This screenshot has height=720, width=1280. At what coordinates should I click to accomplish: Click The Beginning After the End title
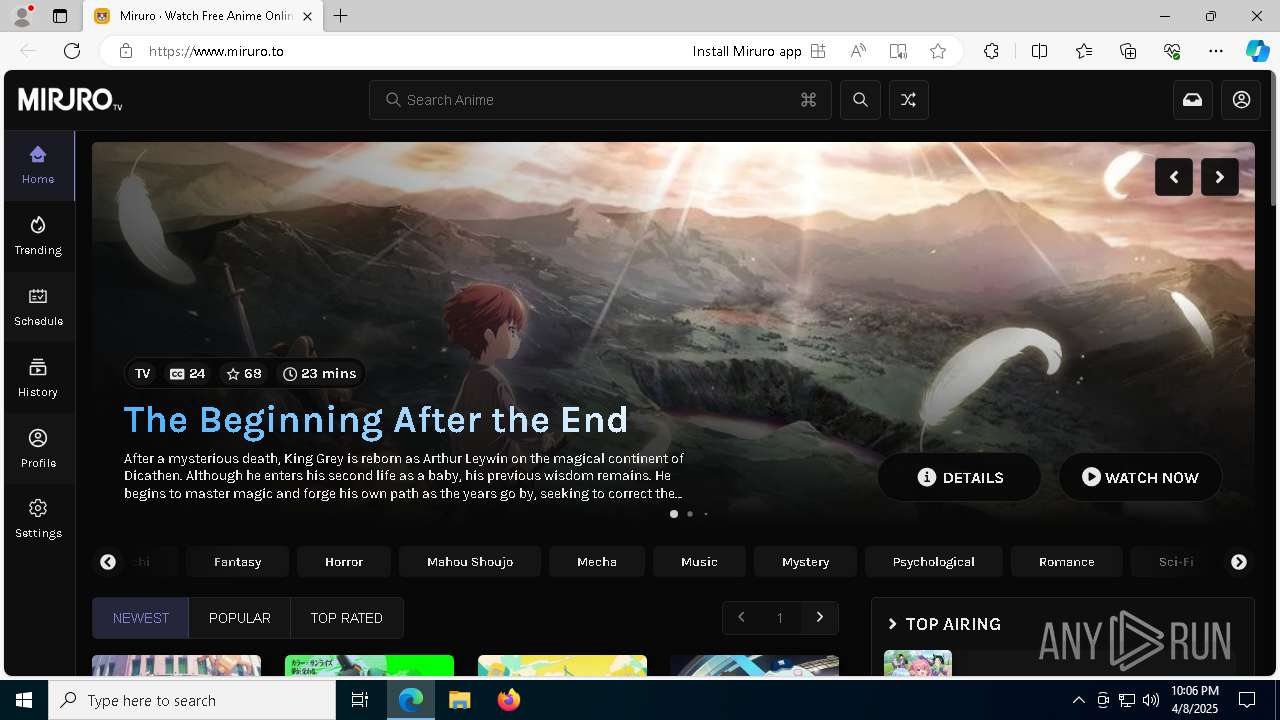coord(376,419)
